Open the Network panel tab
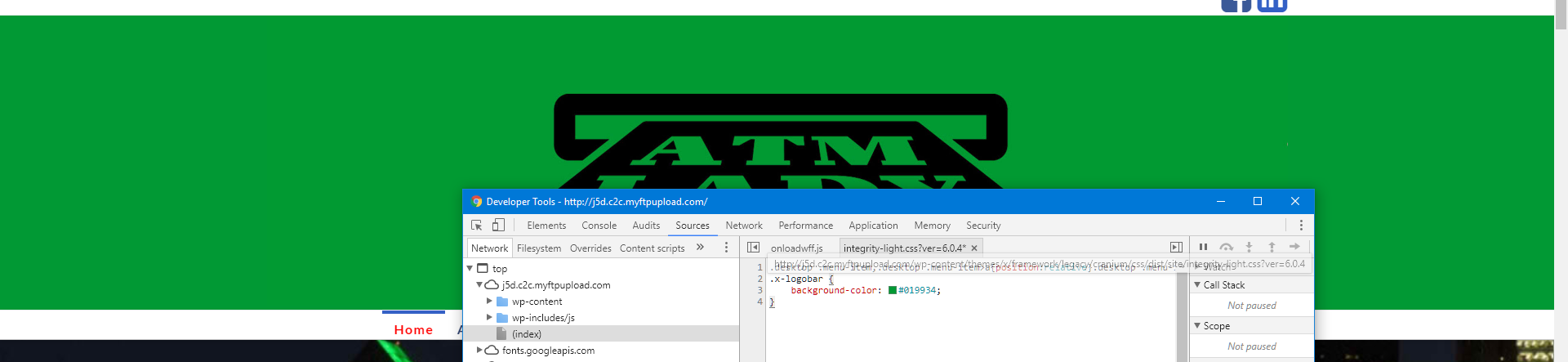1568x362 pixels. coord(743,226)
